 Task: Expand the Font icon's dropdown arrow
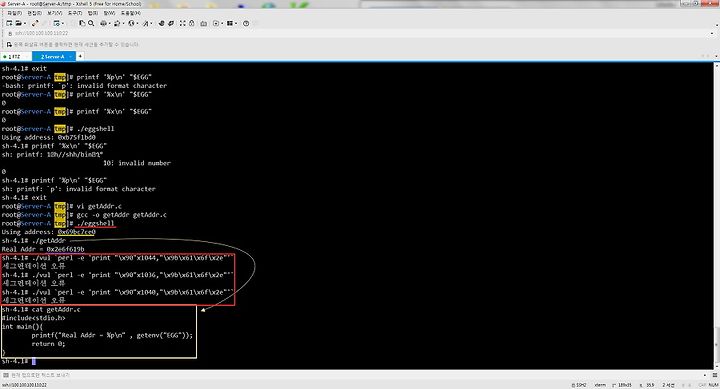(x=151, y=23)
